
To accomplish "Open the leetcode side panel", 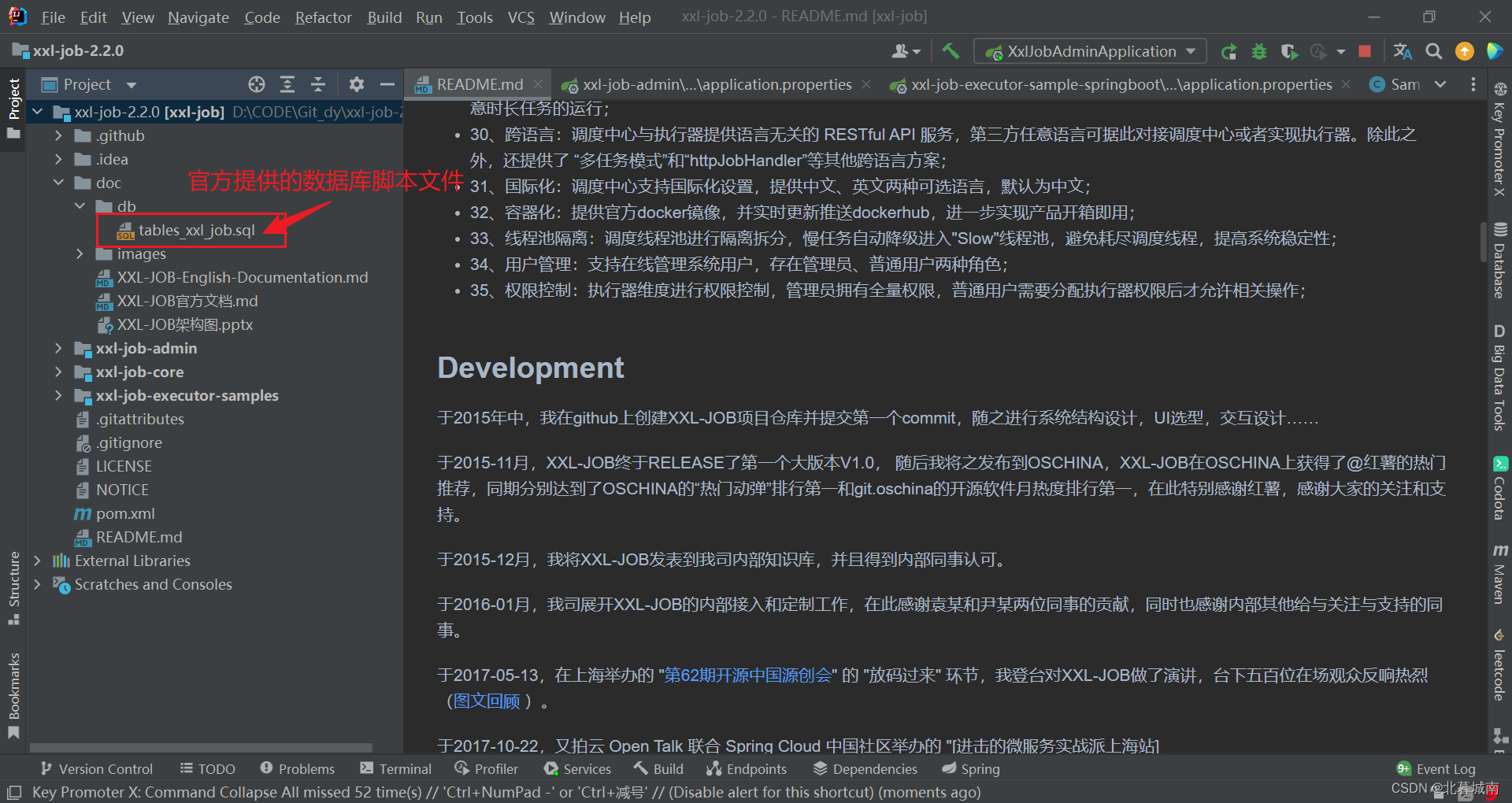I will coord(1499,665).
